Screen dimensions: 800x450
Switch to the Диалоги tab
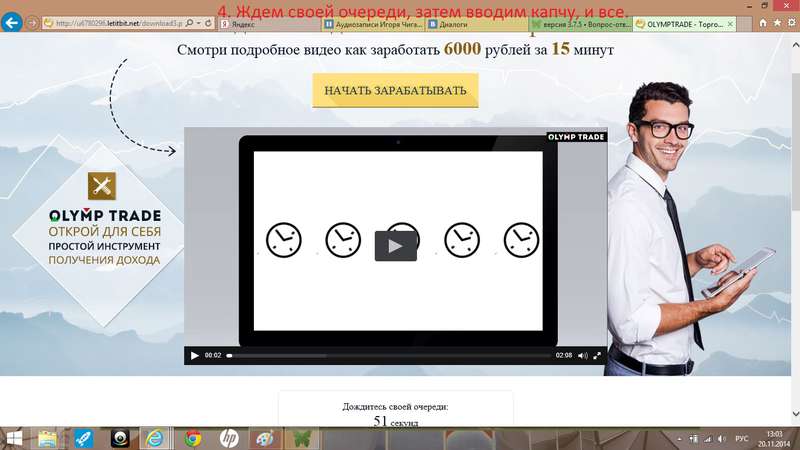click(x=478, y=24)
